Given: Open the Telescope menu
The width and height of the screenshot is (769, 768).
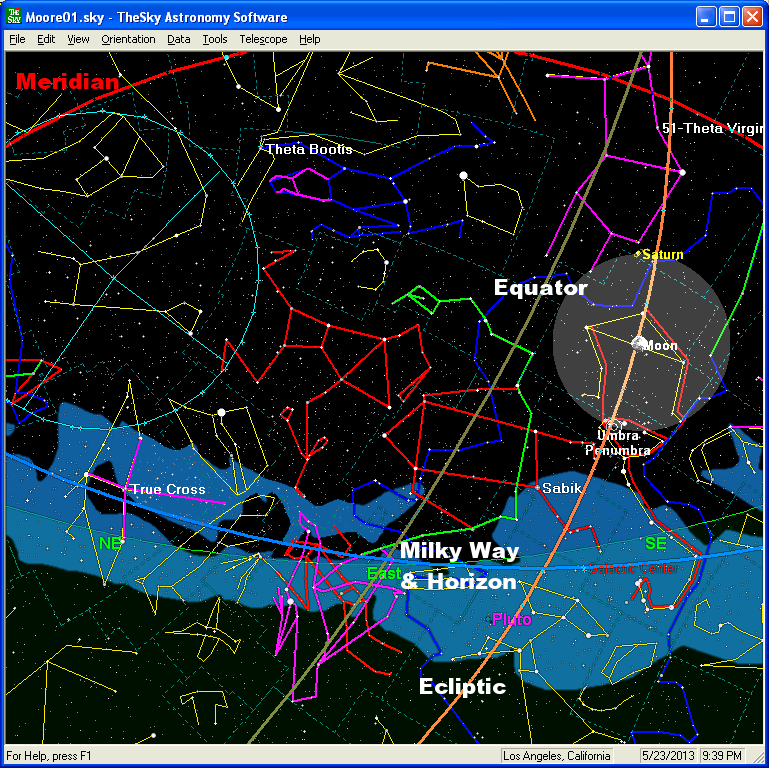Looking at the screenshot, I should tap(263, 39).
